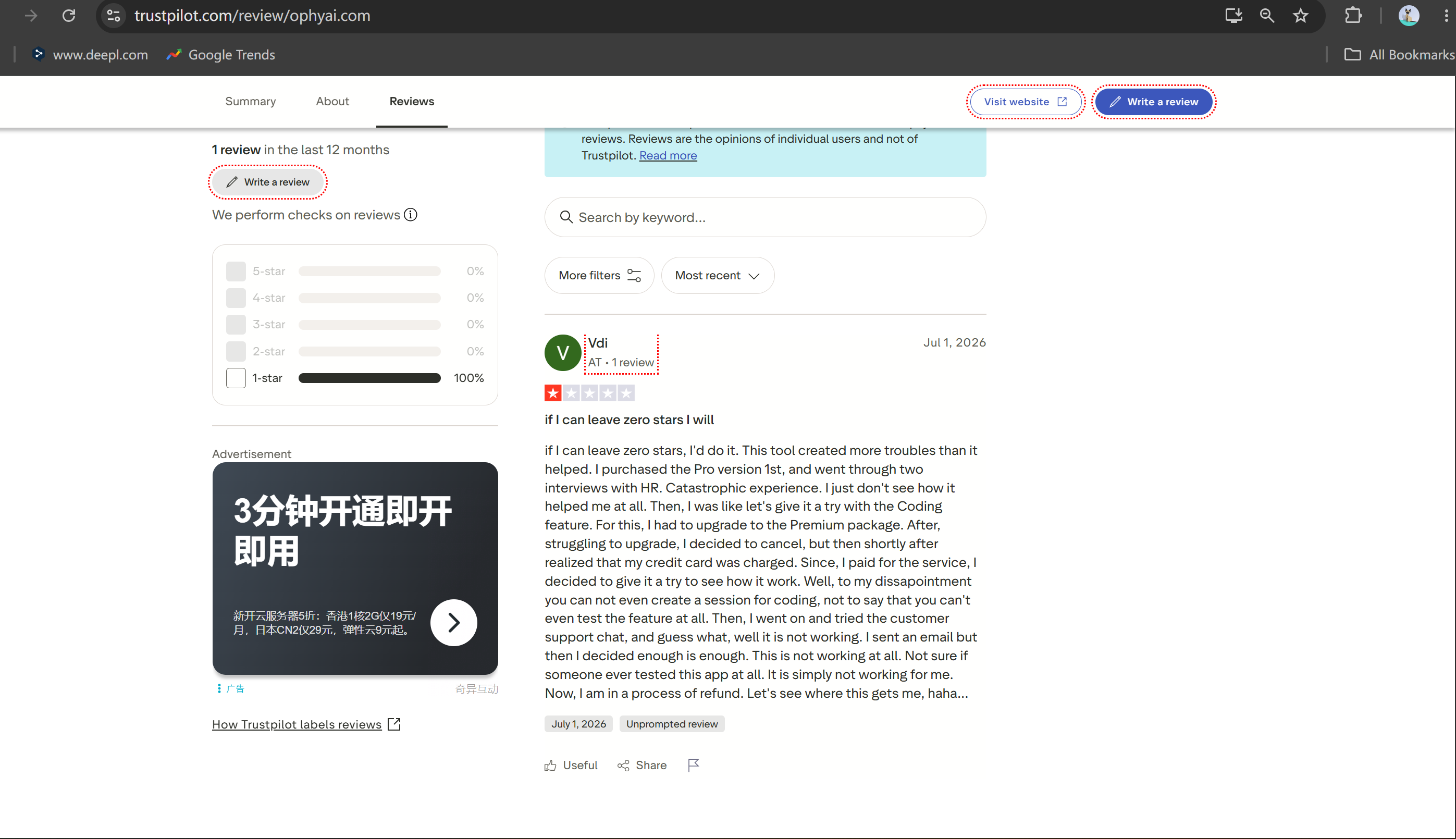
Task: Follow the Read more link
Action: 668,156
